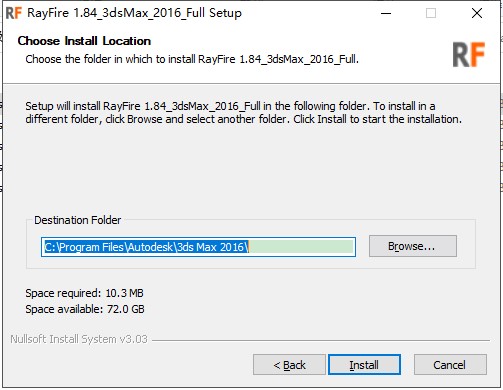Click the separator line beside Nullsoft label
Screen dimensions: 503x390
(321, 340)
